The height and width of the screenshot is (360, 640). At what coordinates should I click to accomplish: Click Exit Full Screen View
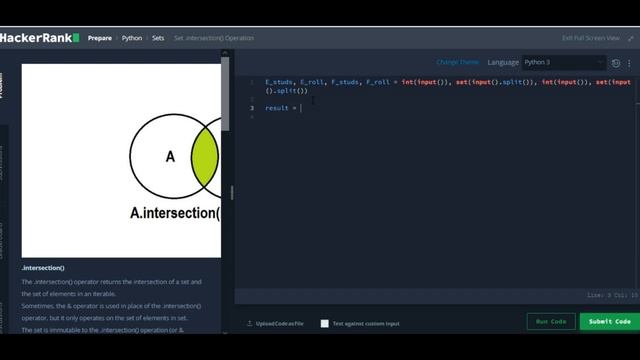point(591,38)
